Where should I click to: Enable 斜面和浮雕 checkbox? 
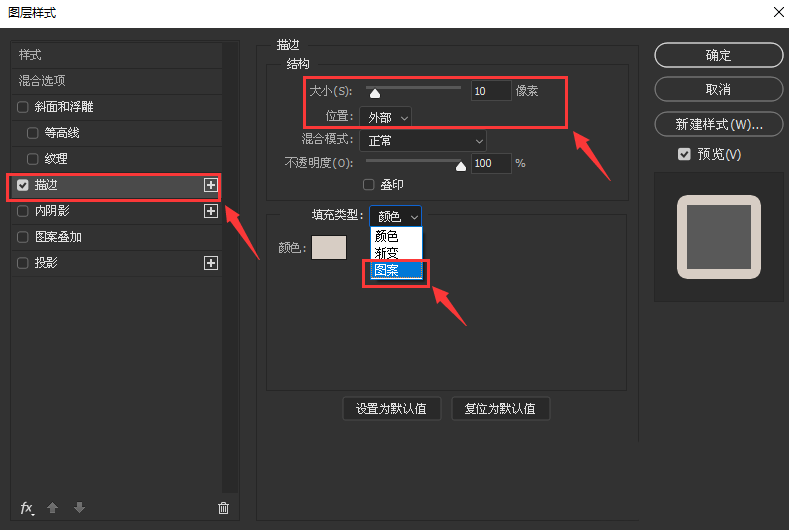tap(23, 107)
